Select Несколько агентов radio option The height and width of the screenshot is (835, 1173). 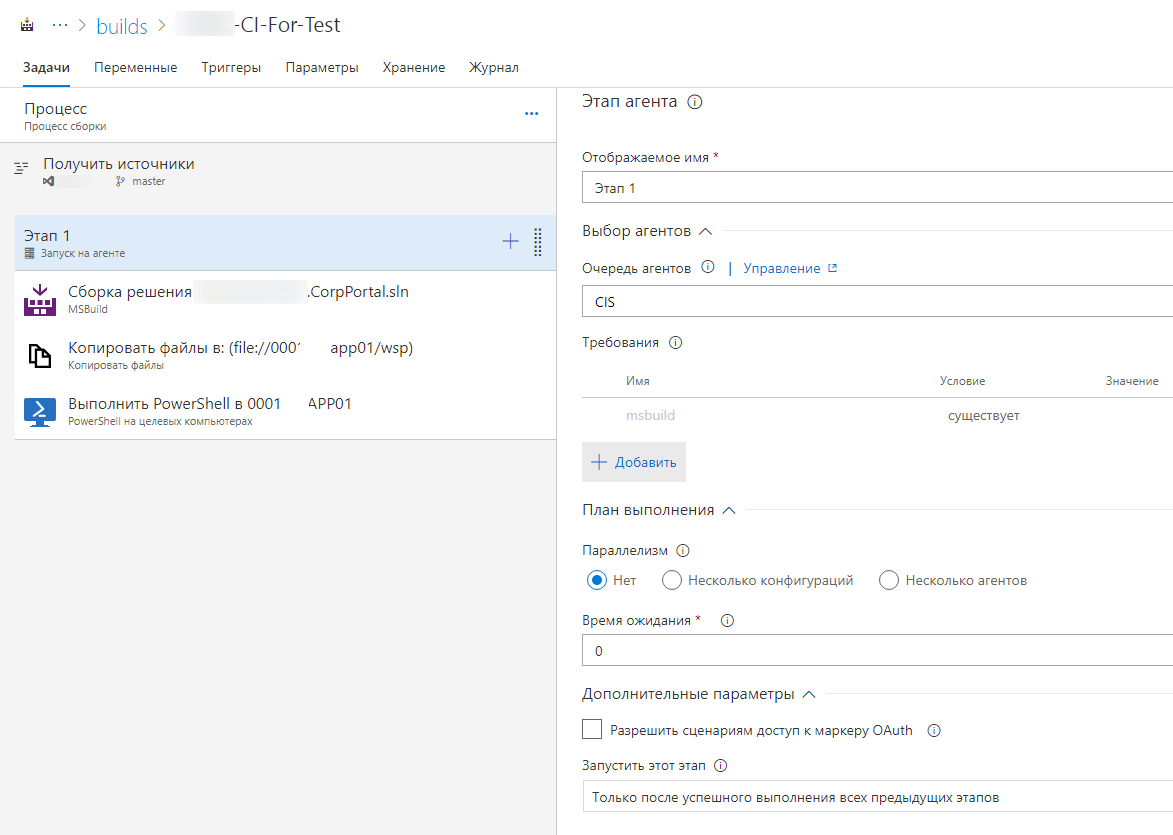point(889,580)
